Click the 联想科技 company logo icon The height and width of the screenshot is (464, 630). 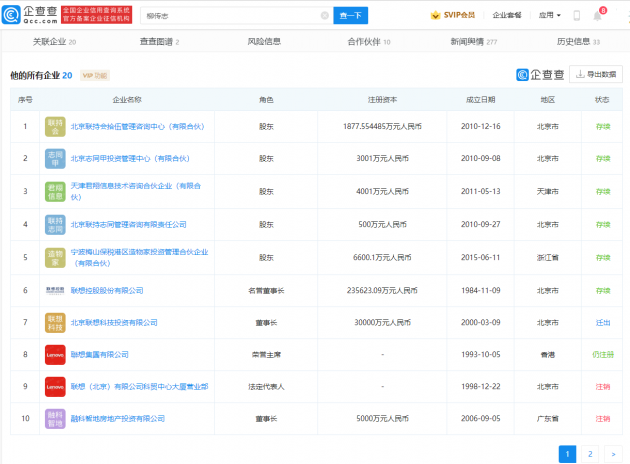(x=56, y=322)
